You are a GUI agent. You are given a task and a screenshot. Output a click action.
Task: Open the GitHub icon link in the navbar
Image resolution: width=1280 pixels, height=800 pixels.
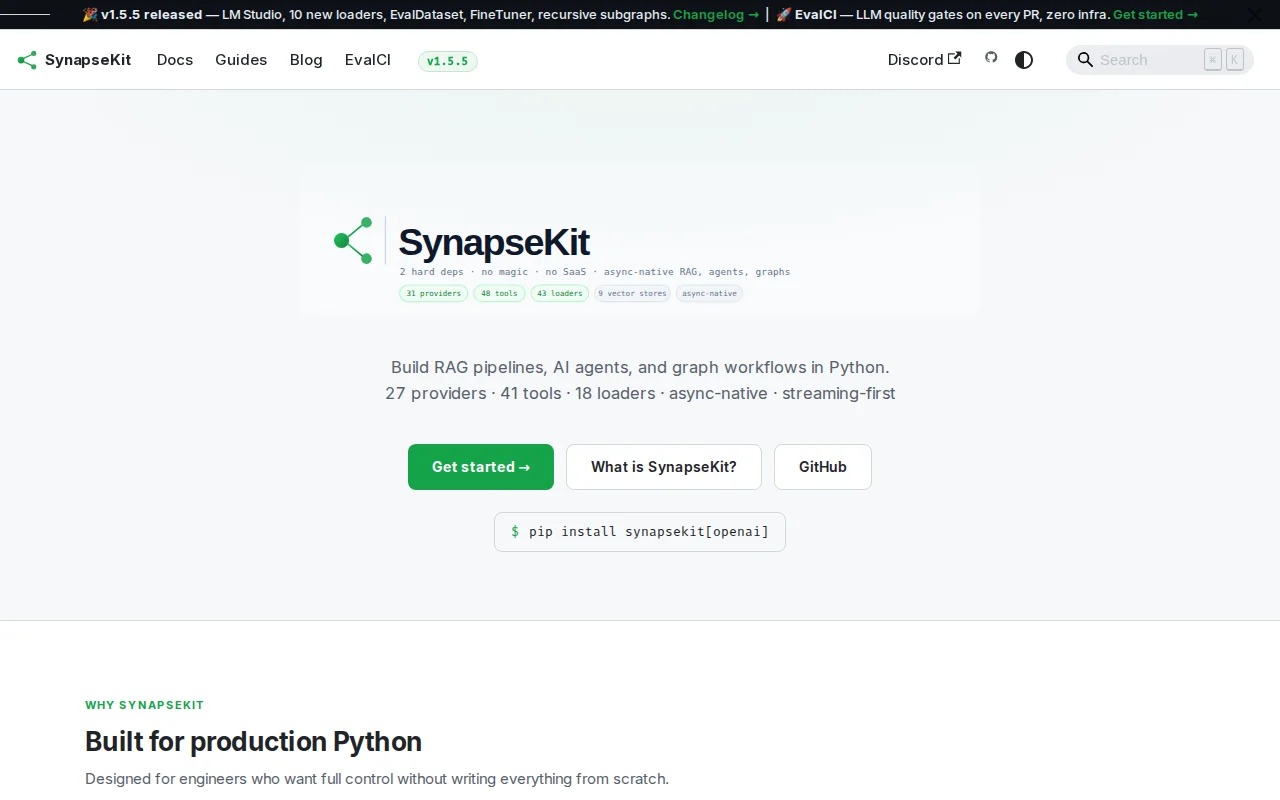point(991,58)
